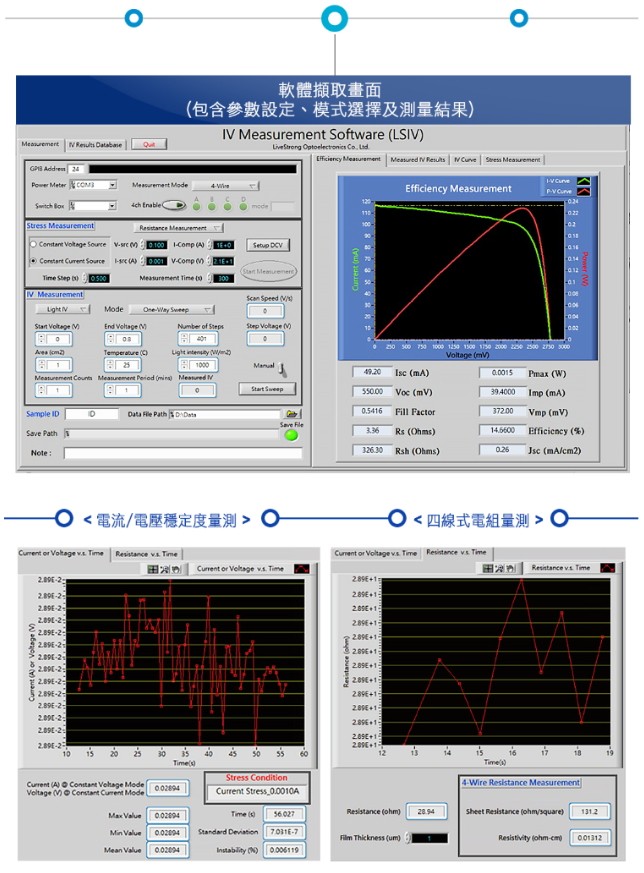
Task: Toggle the 4ch Enable switch
Action: tap(174, 205)
